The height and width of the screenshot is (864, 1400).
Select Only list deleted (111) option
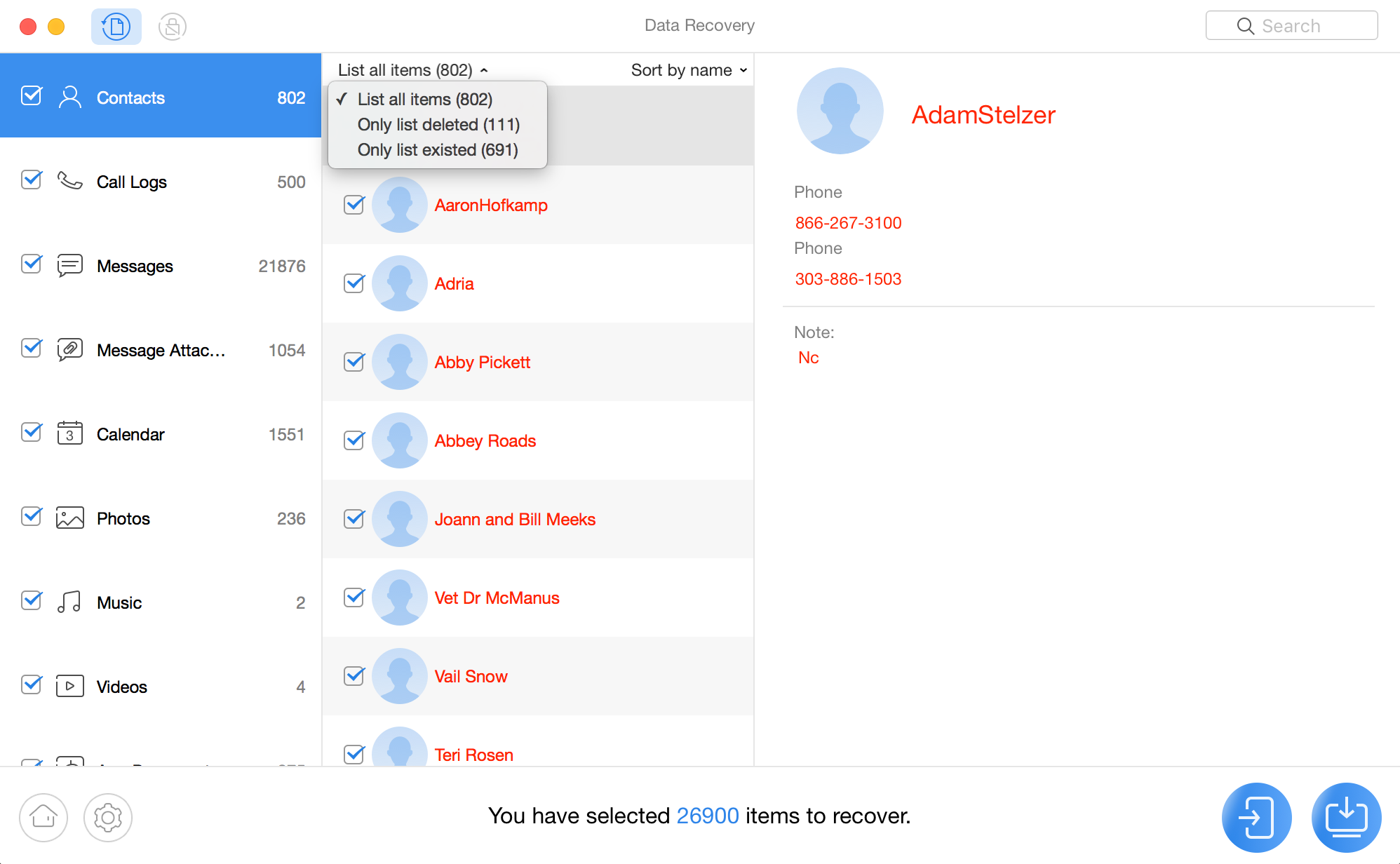438,123
